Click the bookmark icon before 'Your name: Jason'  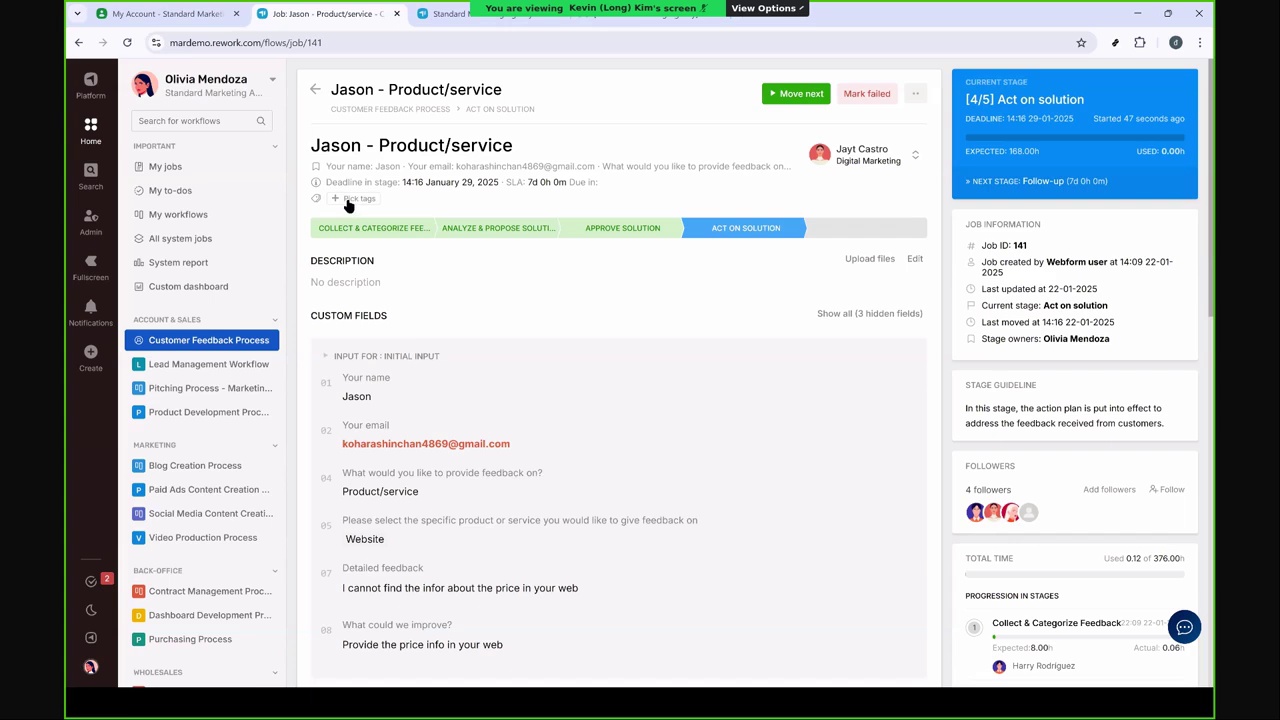point(316,167)
